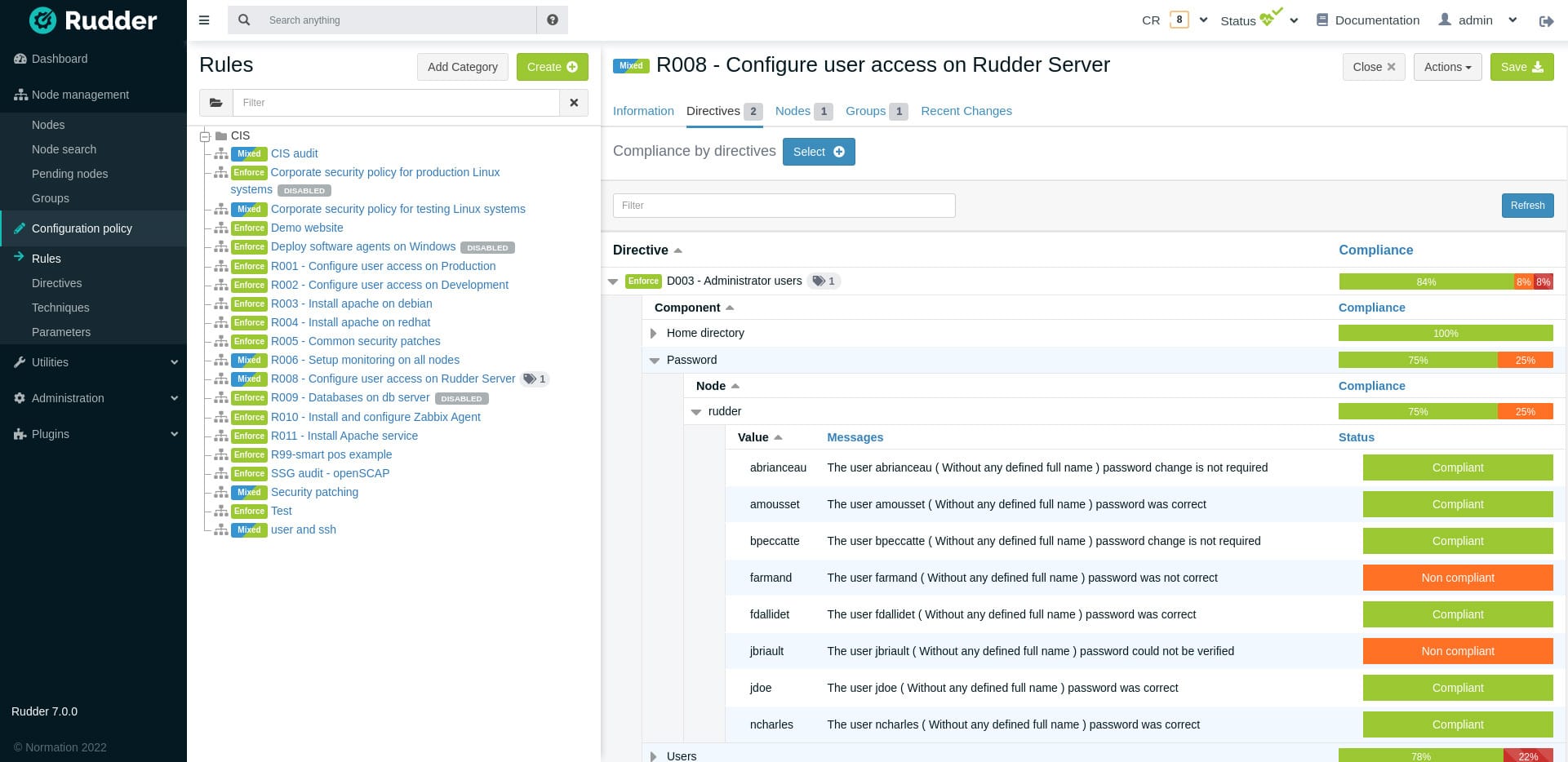
Task: Click the tag badge on the R008 rule
Action: coord(535,379)
